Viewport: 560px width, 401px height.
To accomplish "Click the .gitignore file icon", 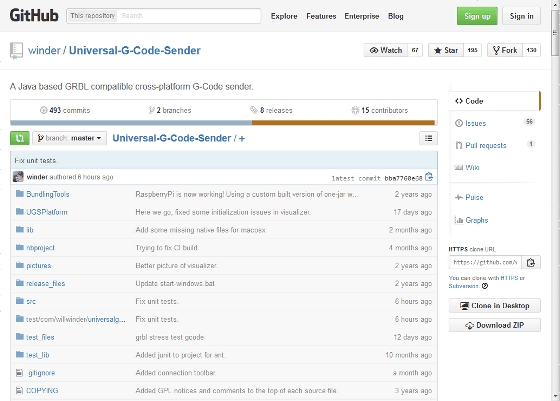I will pos(19,373).
